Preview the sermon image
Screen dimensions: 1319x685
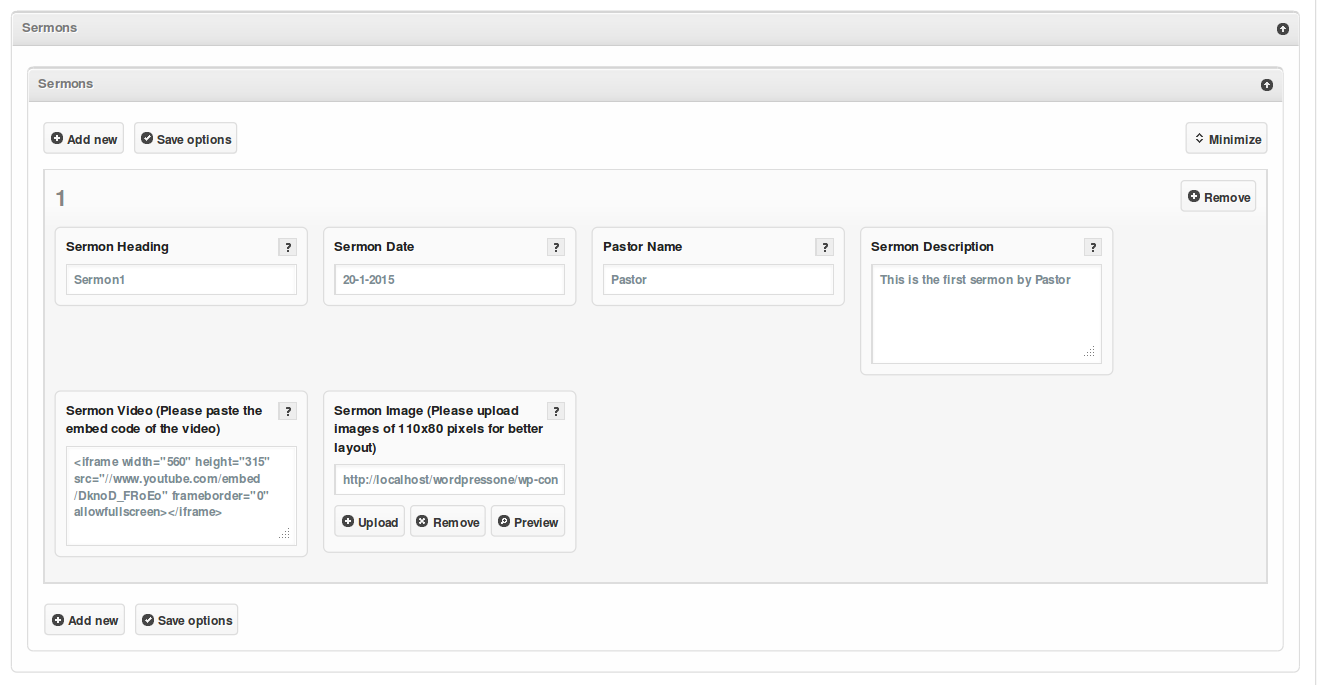[x=527, y=522]
